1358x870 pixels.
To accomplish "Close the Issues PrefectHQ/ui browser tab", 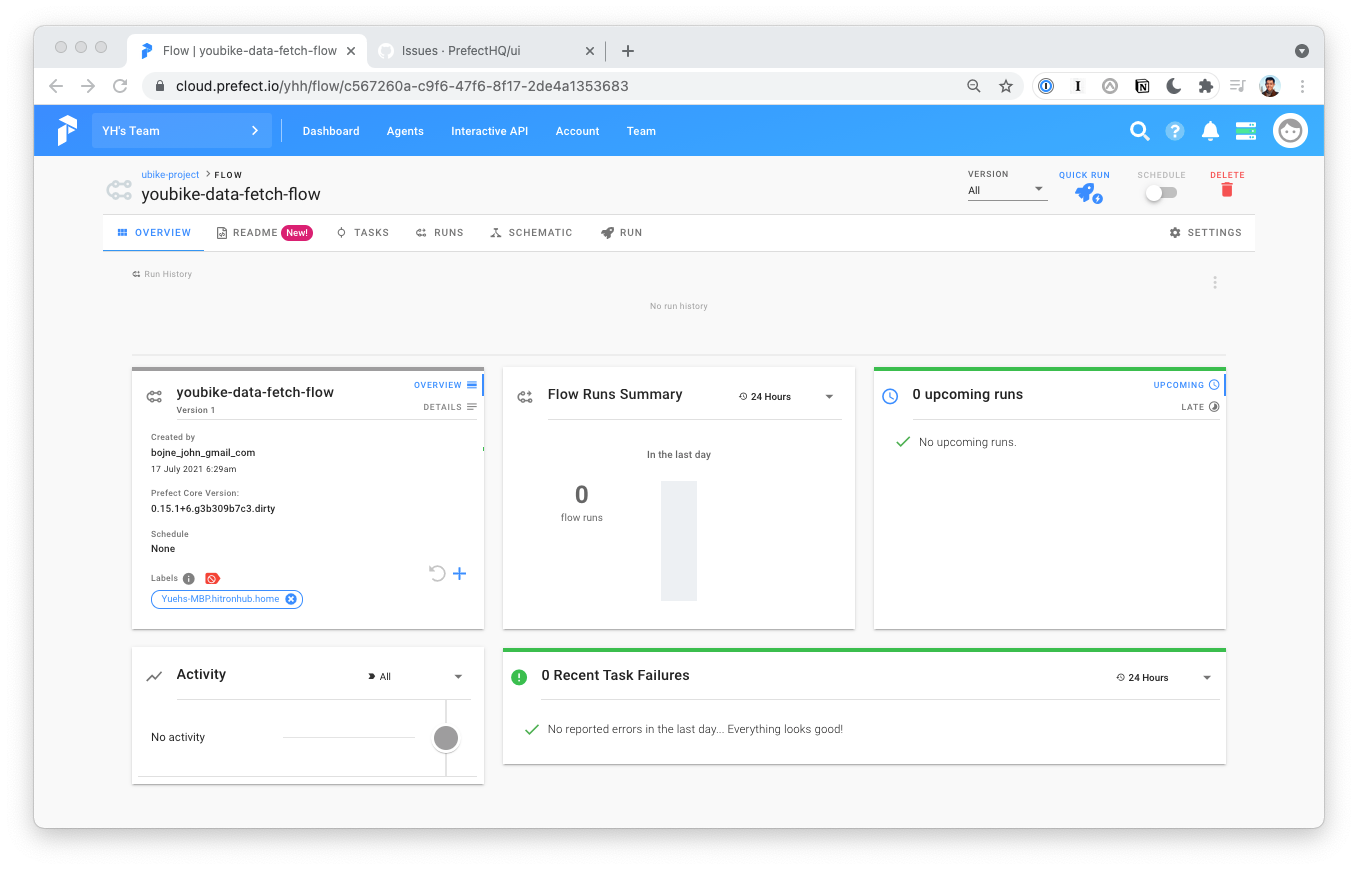I will point(589,51).
